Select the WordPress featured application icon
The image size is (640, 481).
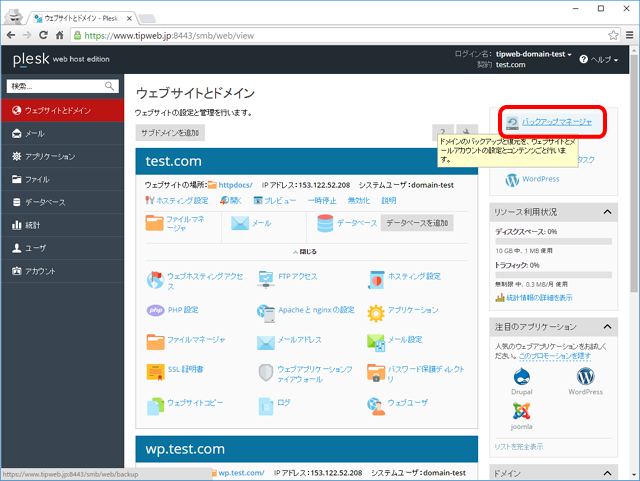click(x=585, y=376)
